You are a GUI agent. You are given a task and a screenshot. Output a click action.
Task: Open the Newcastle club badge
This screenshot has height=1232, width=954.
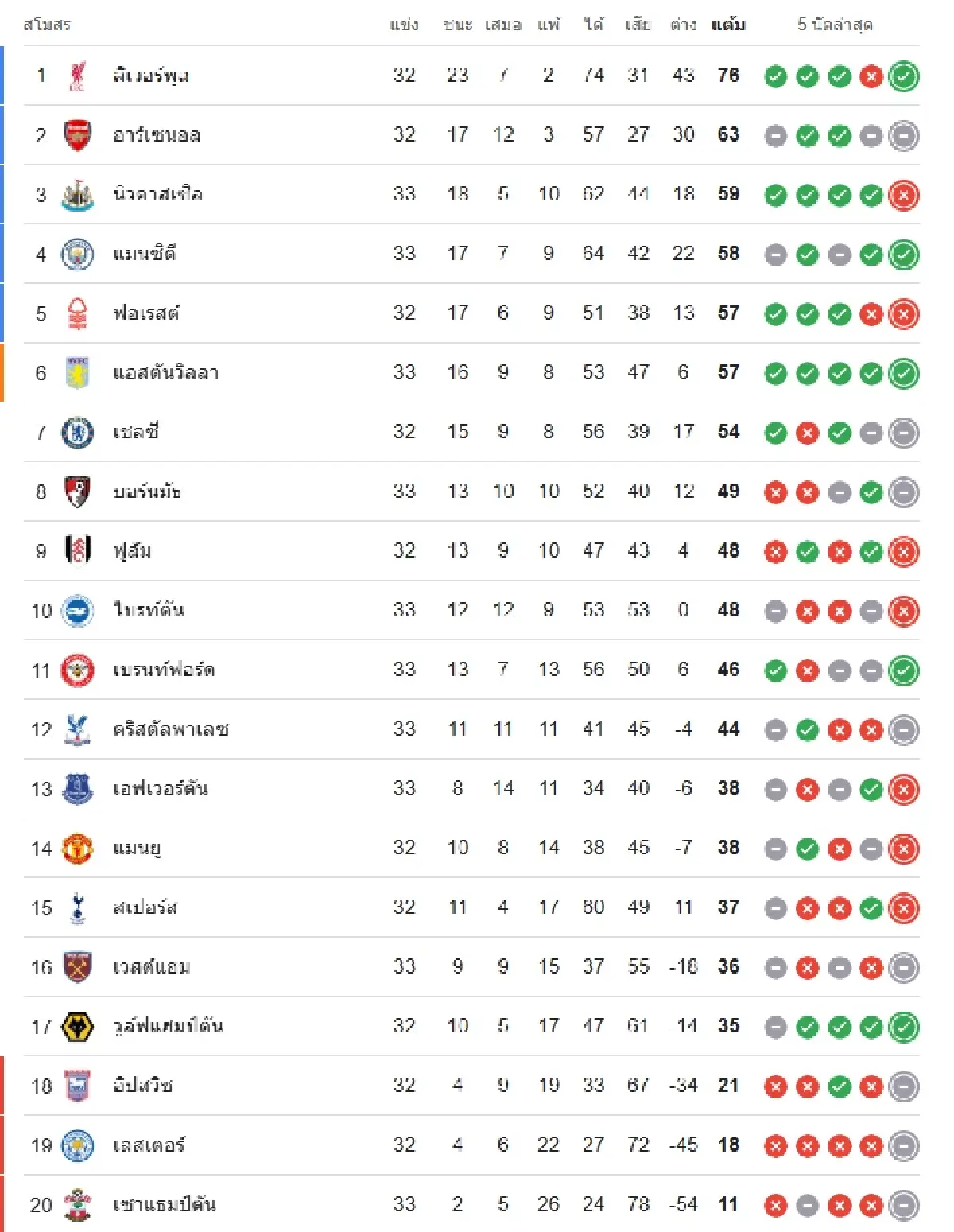76,194
